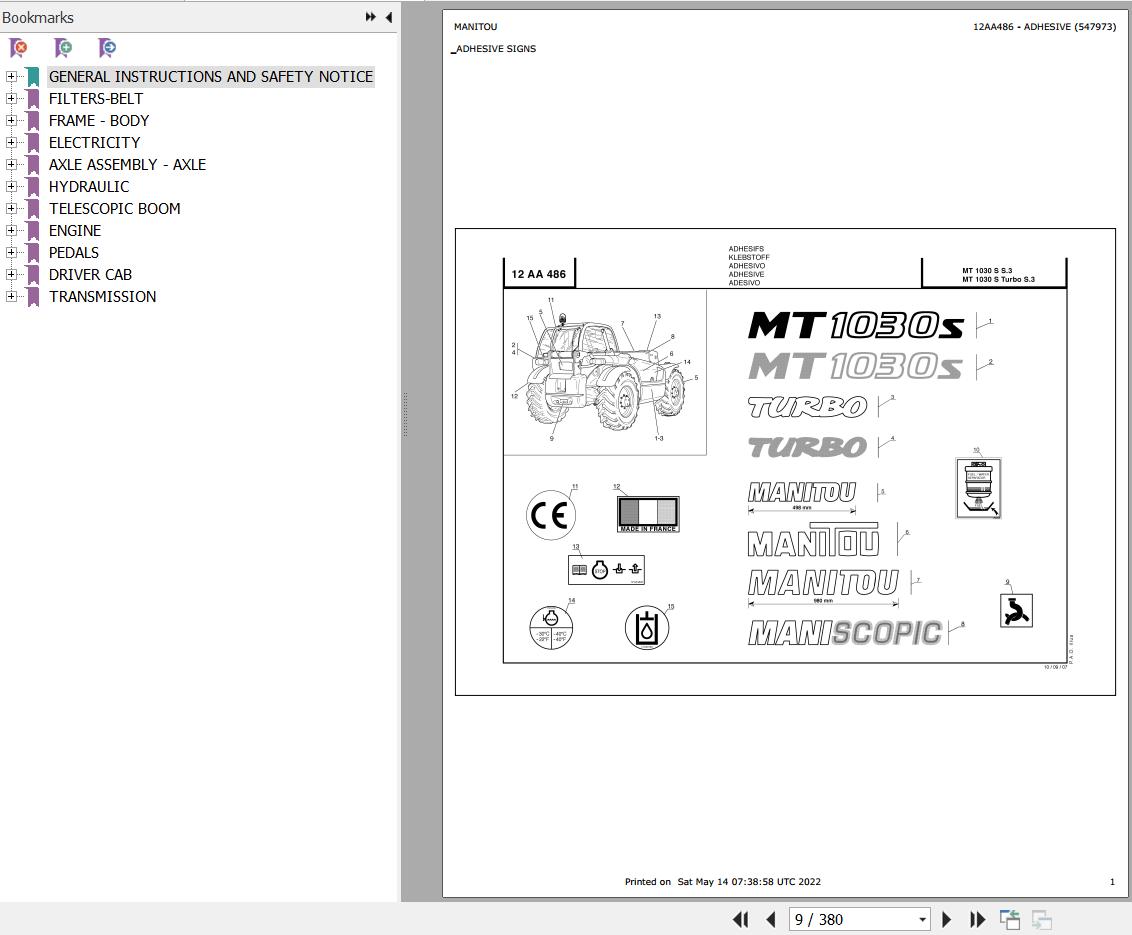Screen dimensions: 1132x935
Task: Click the bookmark icon beside HYDRAULIC
Action: 32,186
